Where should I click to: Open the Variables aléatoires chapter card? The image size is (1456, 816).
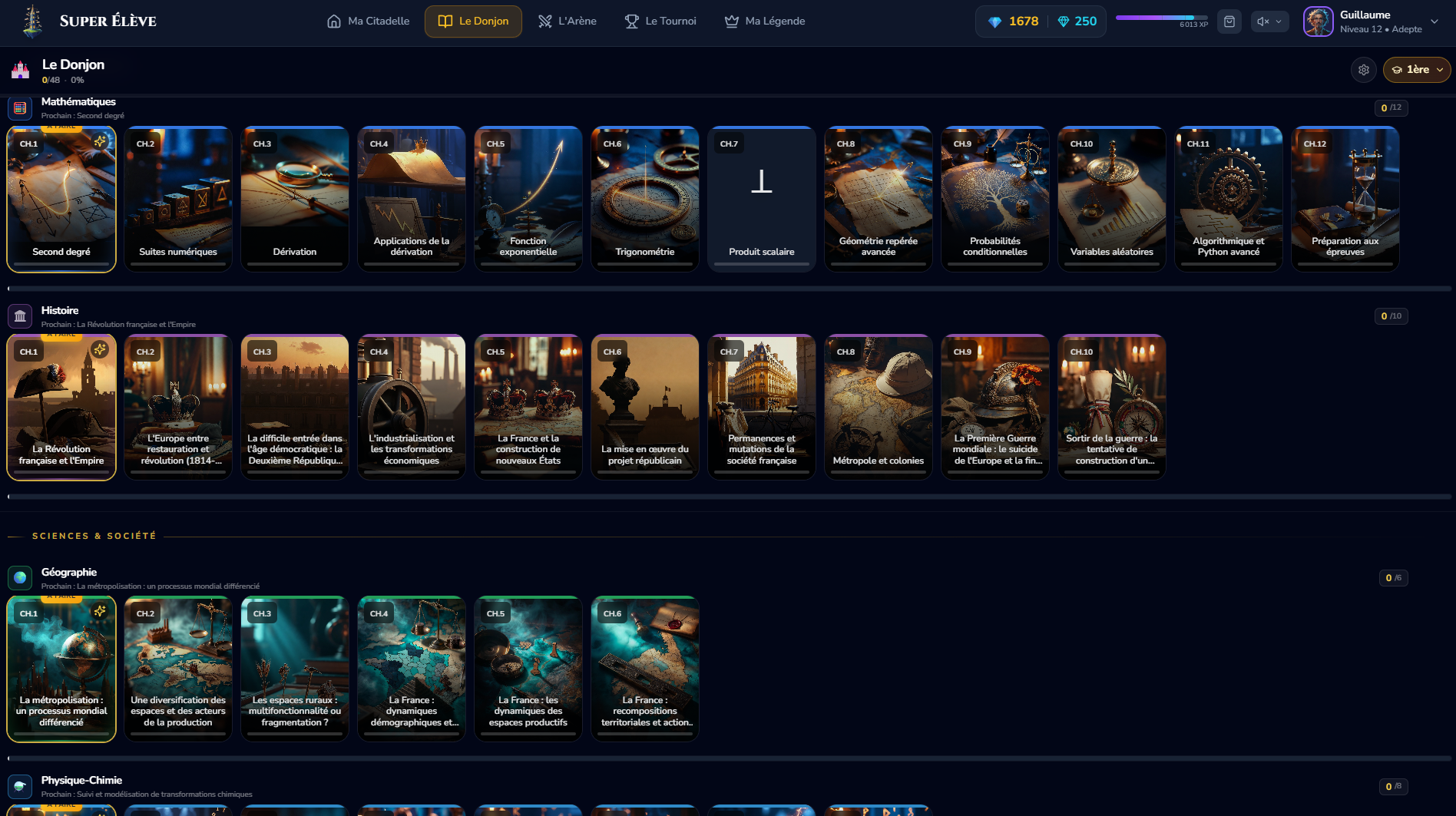(x=1112, y=199)
